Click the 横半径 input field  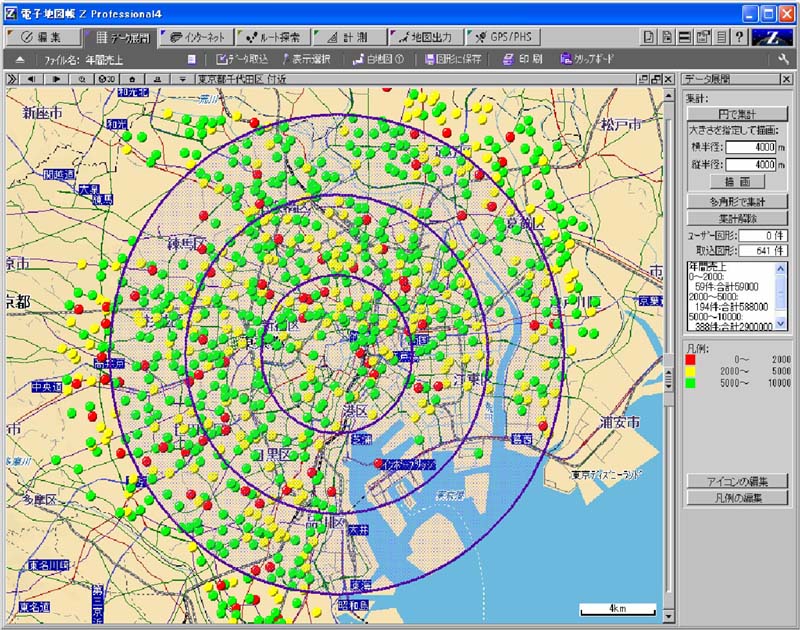[751, 147]
